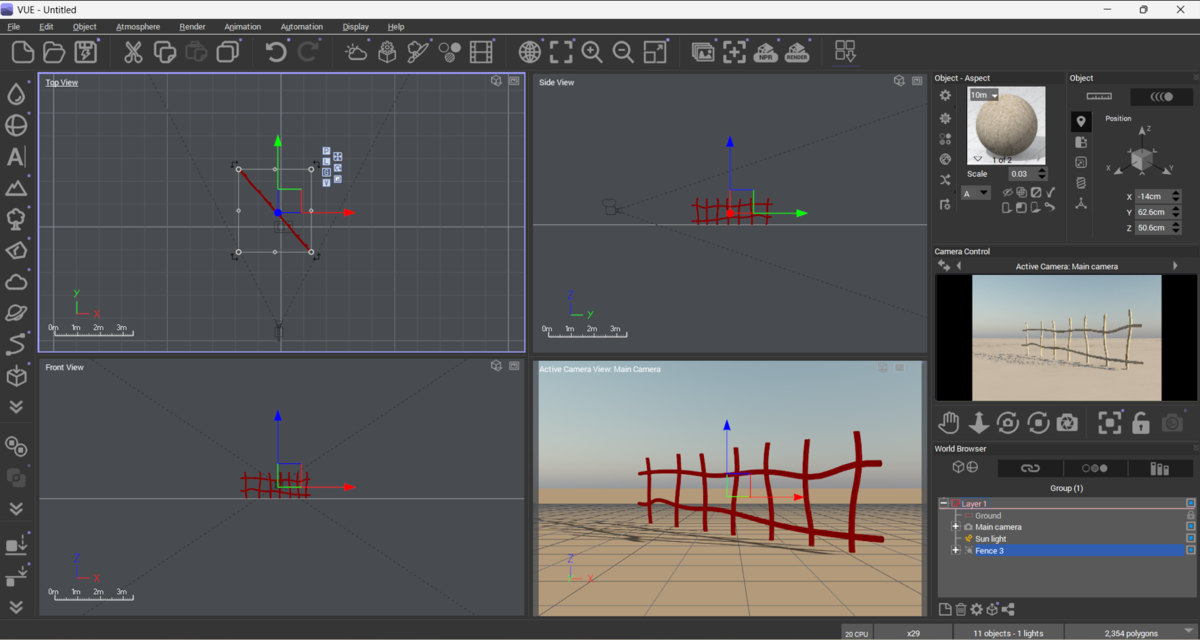
Task: Open the Render menu
Action: pyautogui.click(x=192, y=27)
